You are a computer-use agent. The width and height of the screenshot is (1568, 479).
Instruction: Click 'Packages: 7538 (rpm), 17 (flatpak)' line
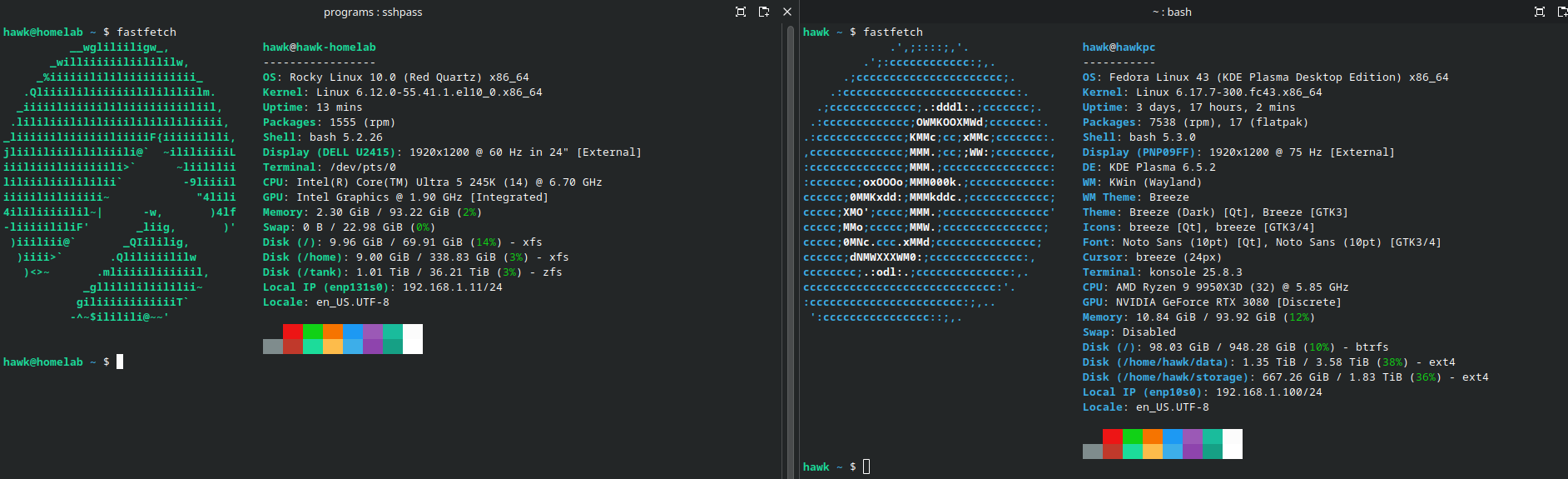point(1196,122)
